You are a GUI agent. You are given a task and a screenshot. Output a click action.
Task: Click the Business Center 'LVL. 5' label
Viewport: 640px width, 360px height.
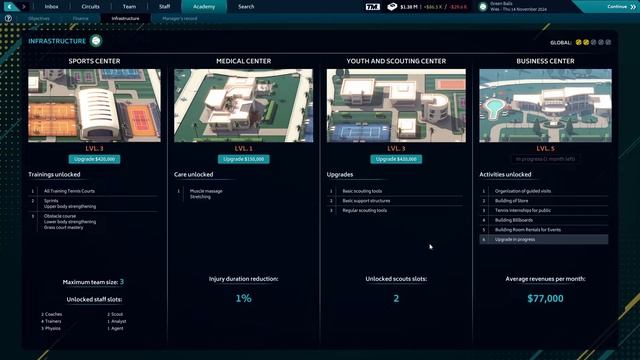[545, 149]
